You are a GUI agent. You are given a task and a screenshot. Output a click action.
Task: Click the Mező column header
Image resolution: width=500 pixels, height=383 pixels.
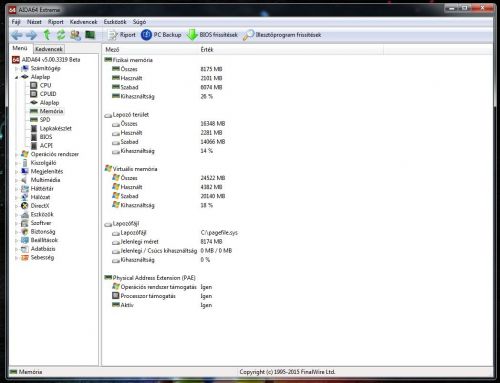(x=150, y=50)
